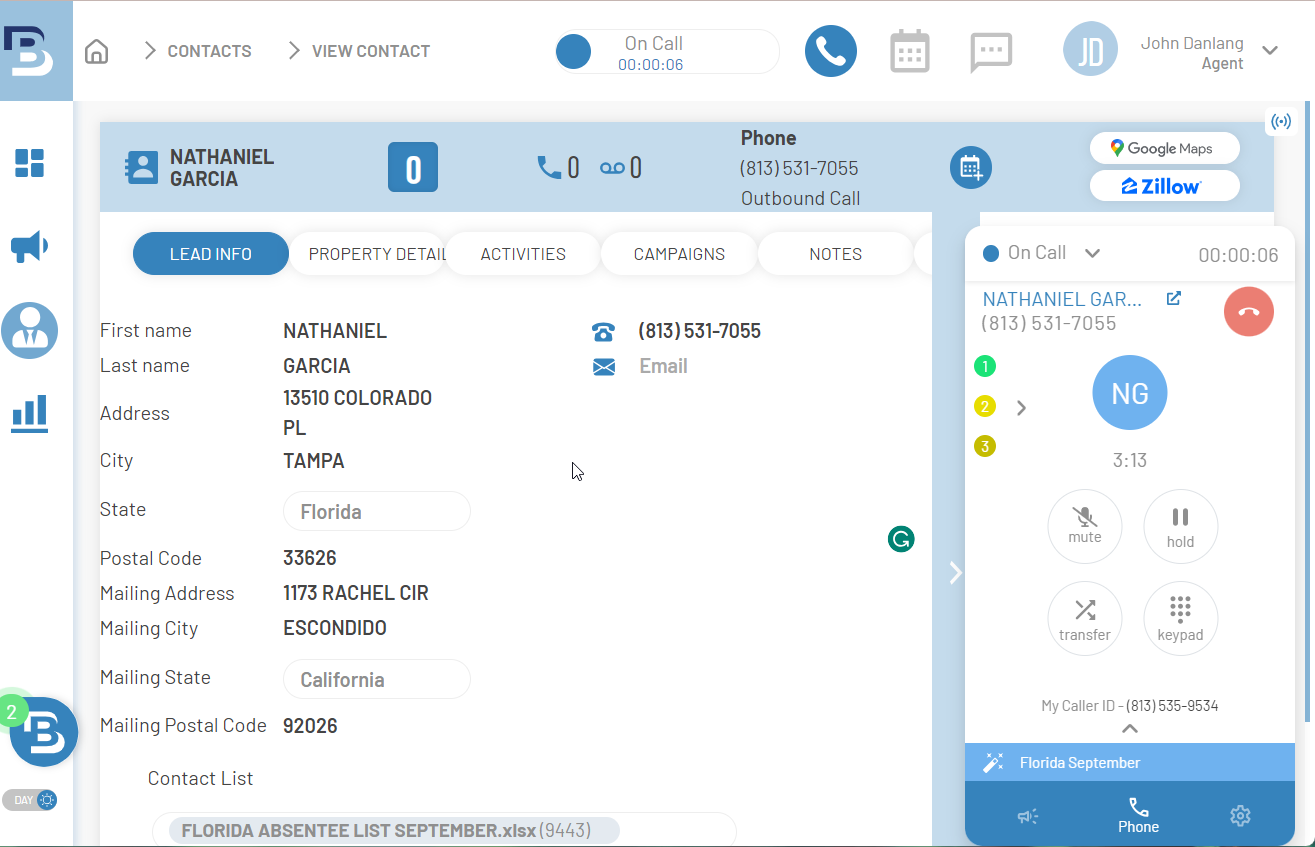Viewport: 1315px width, 847px height.
Task: Open the softphone On Call status dropdown
Action: click(1093, 253)
